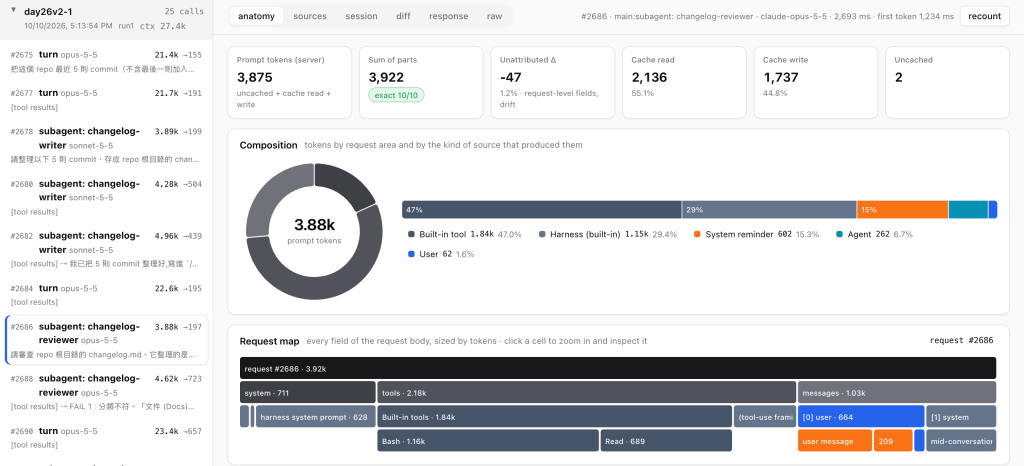Click the Built-in tool legend entry
Viewport: 1024px width, 466px height.
464,234
